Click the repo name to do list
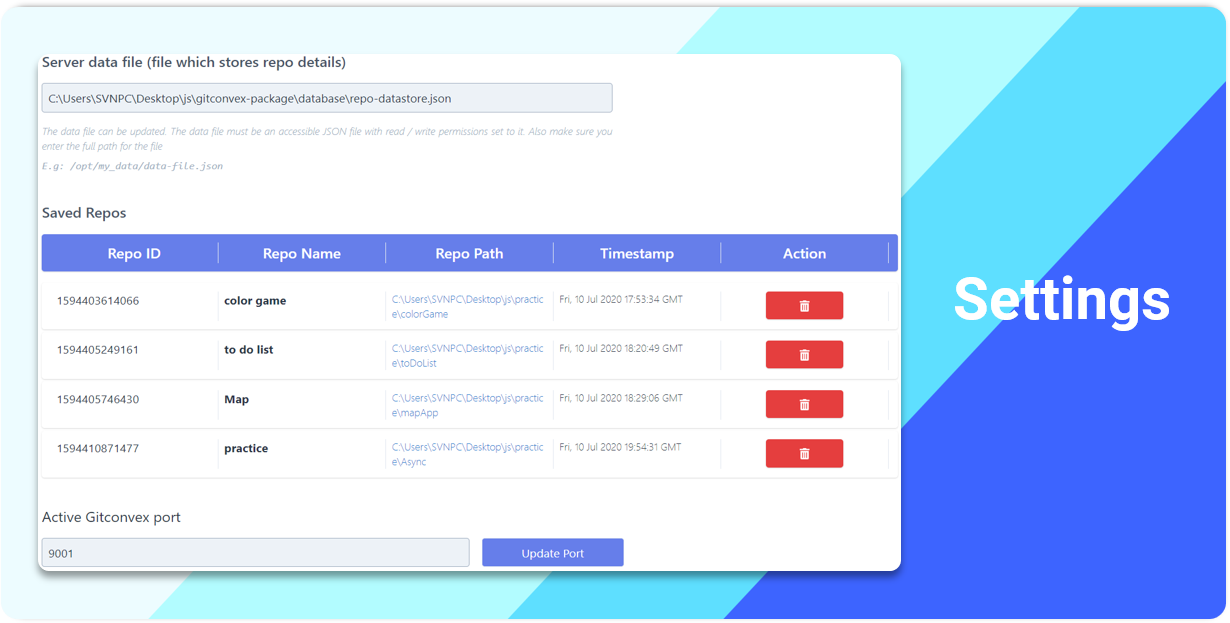 pos(249,350)
